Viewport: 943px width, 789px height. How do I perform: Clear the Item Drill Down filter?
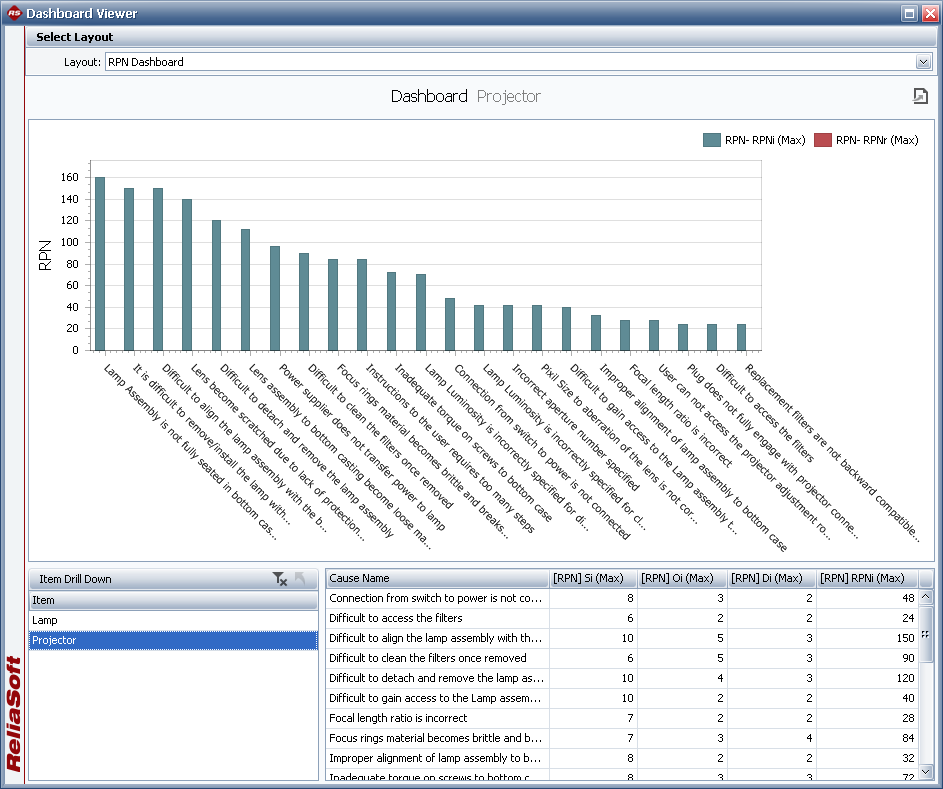pyautogui.click(x=280, y=579)
